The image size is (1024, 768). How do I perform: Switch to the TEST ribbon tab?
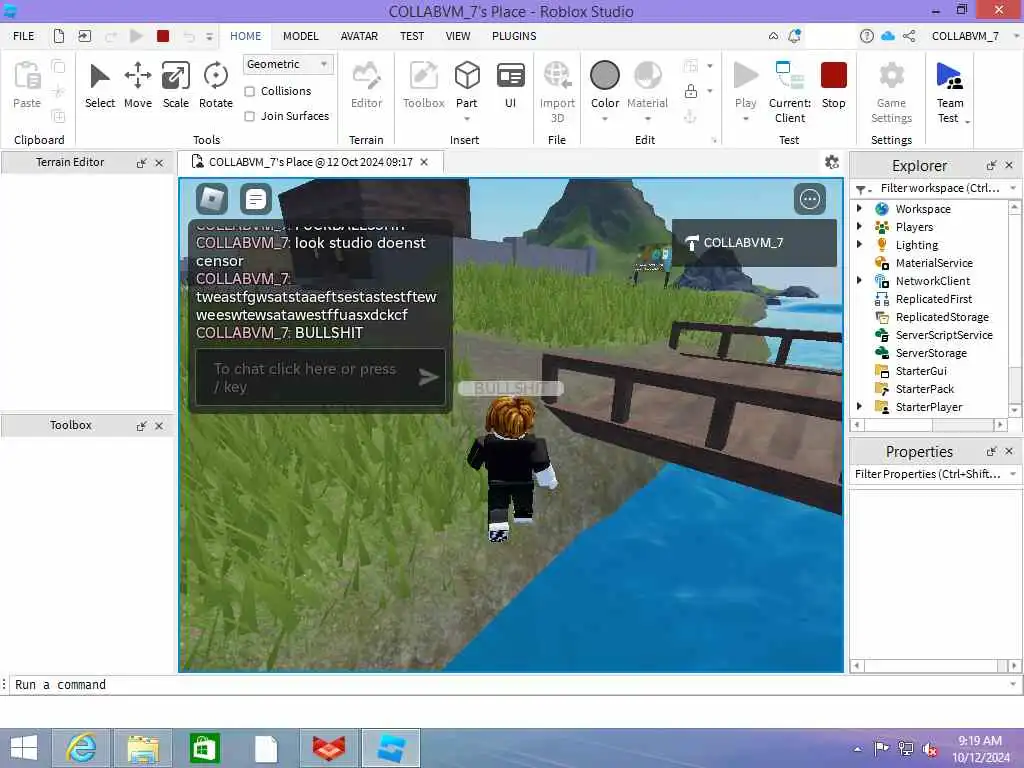click(x=412, y=36)
